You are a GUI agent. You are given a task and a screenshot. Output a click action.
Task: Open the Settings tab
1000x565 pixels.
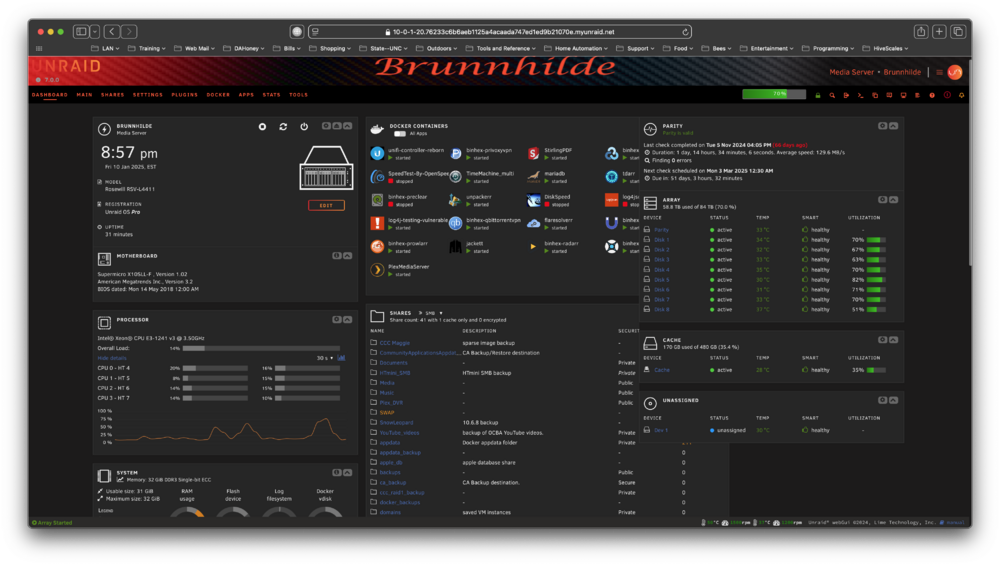coord(147,94)
